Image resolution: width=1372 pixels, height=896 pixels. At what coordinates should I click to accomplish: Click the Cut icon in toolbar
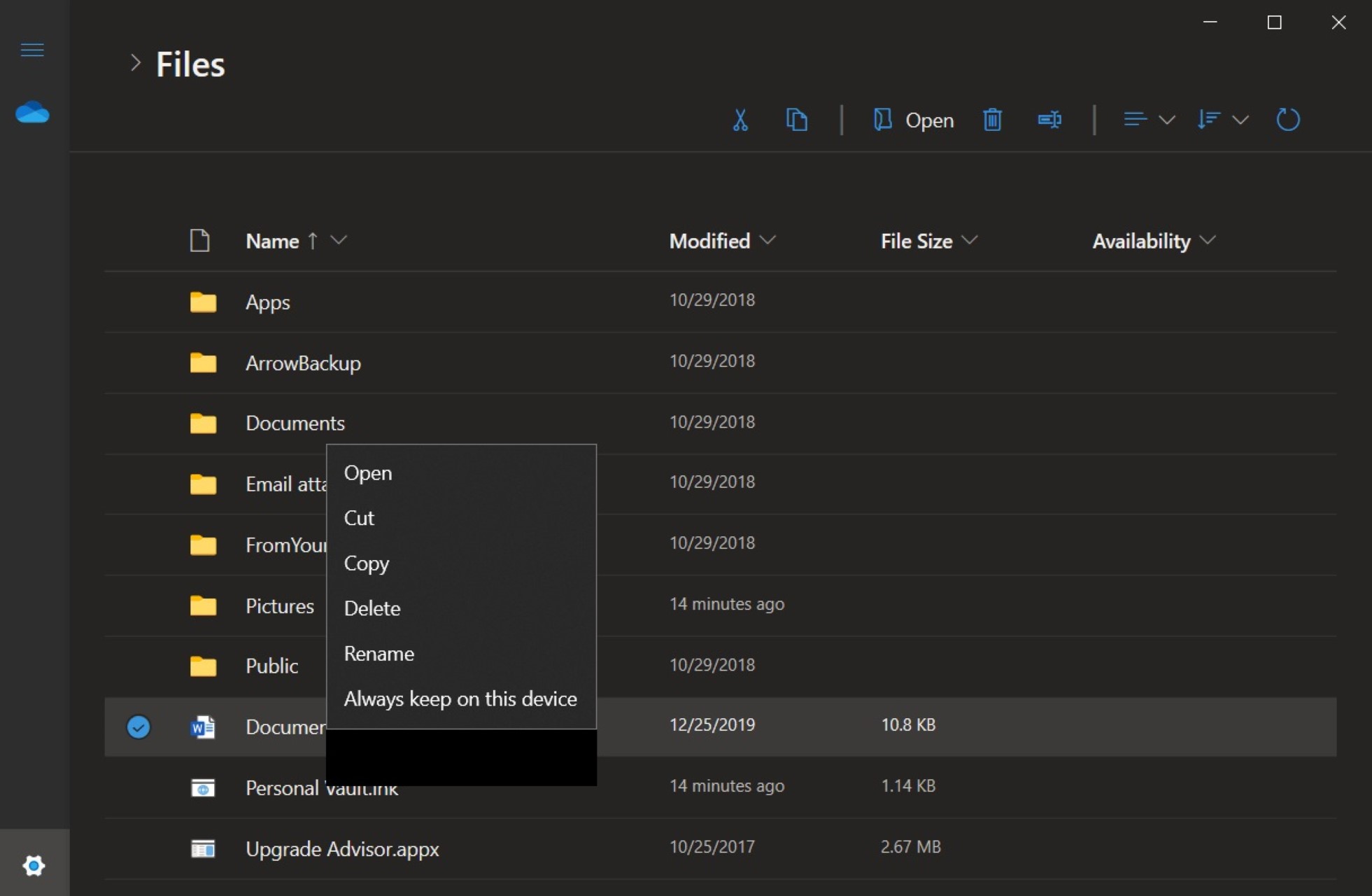coord(740,119)
